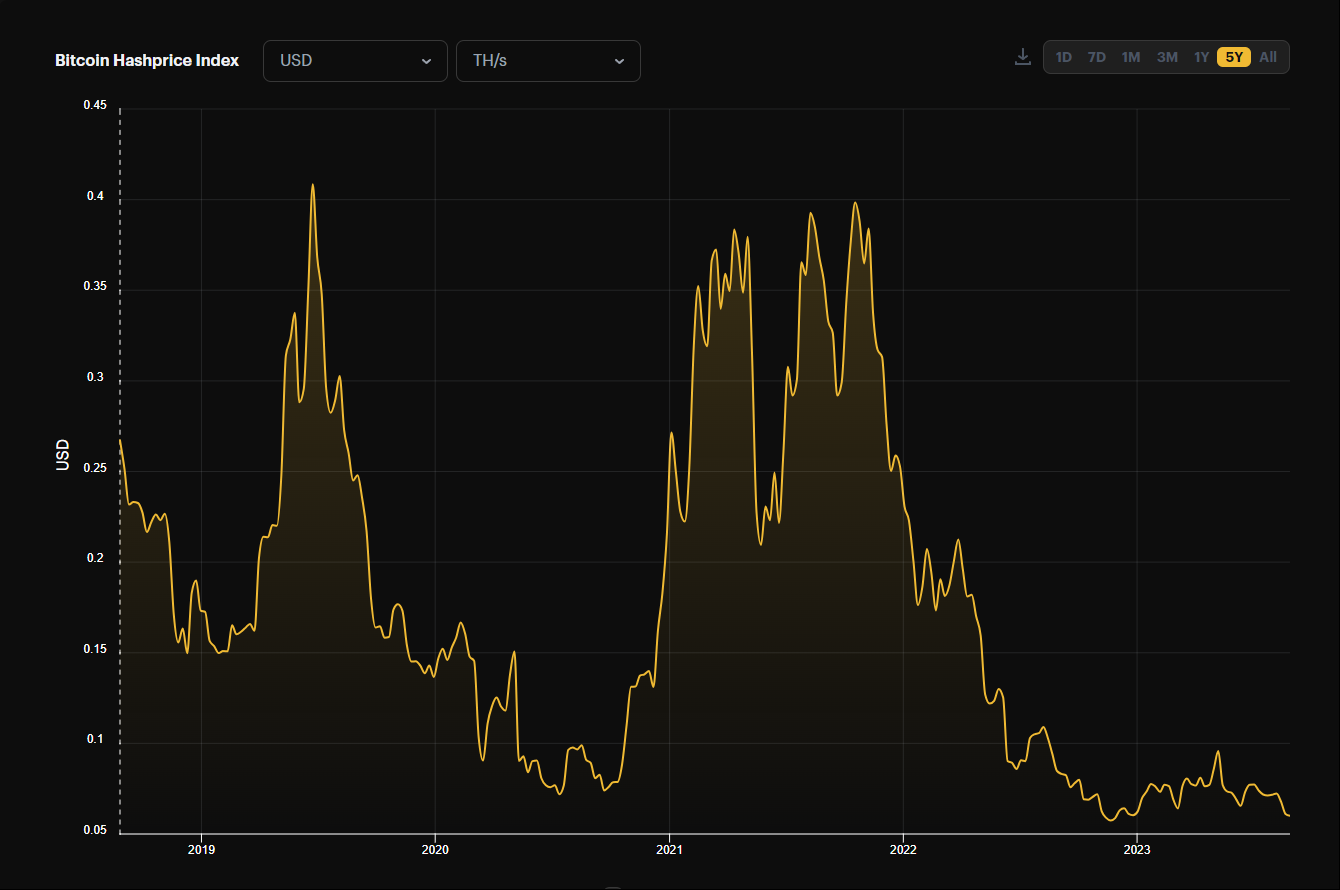Select the 2021 x-axis year marker
Viewport: 1340px width, 890px height.
669,850
